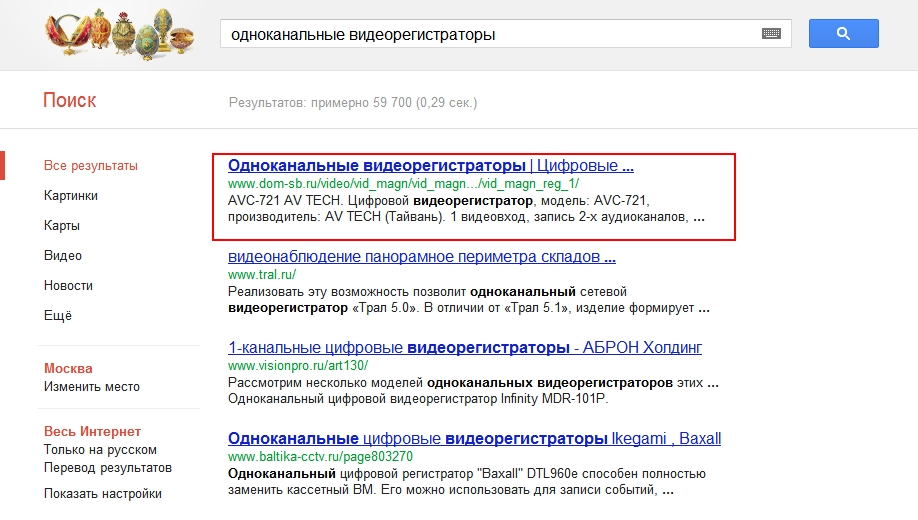Click the www.dom-sb.ru green URL

(403, 184)
